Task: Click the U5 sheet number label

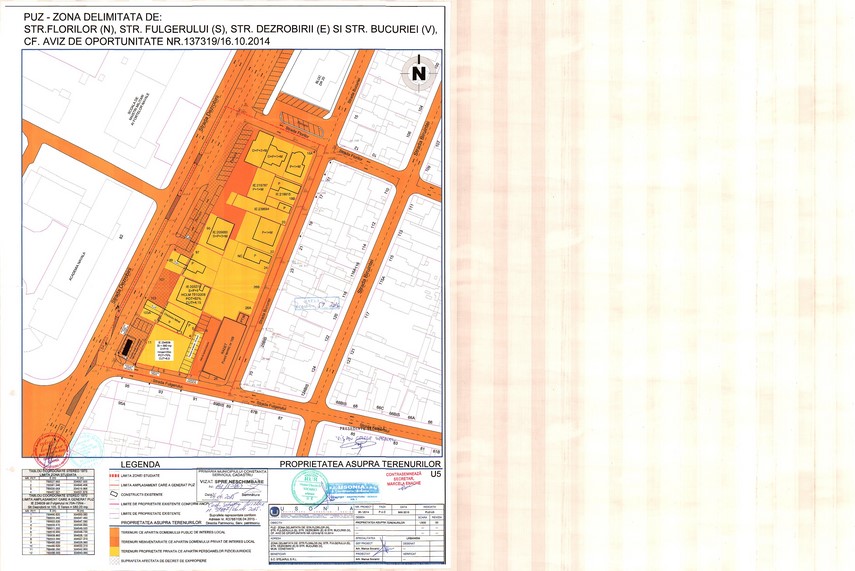Action: tap(434, 474)
